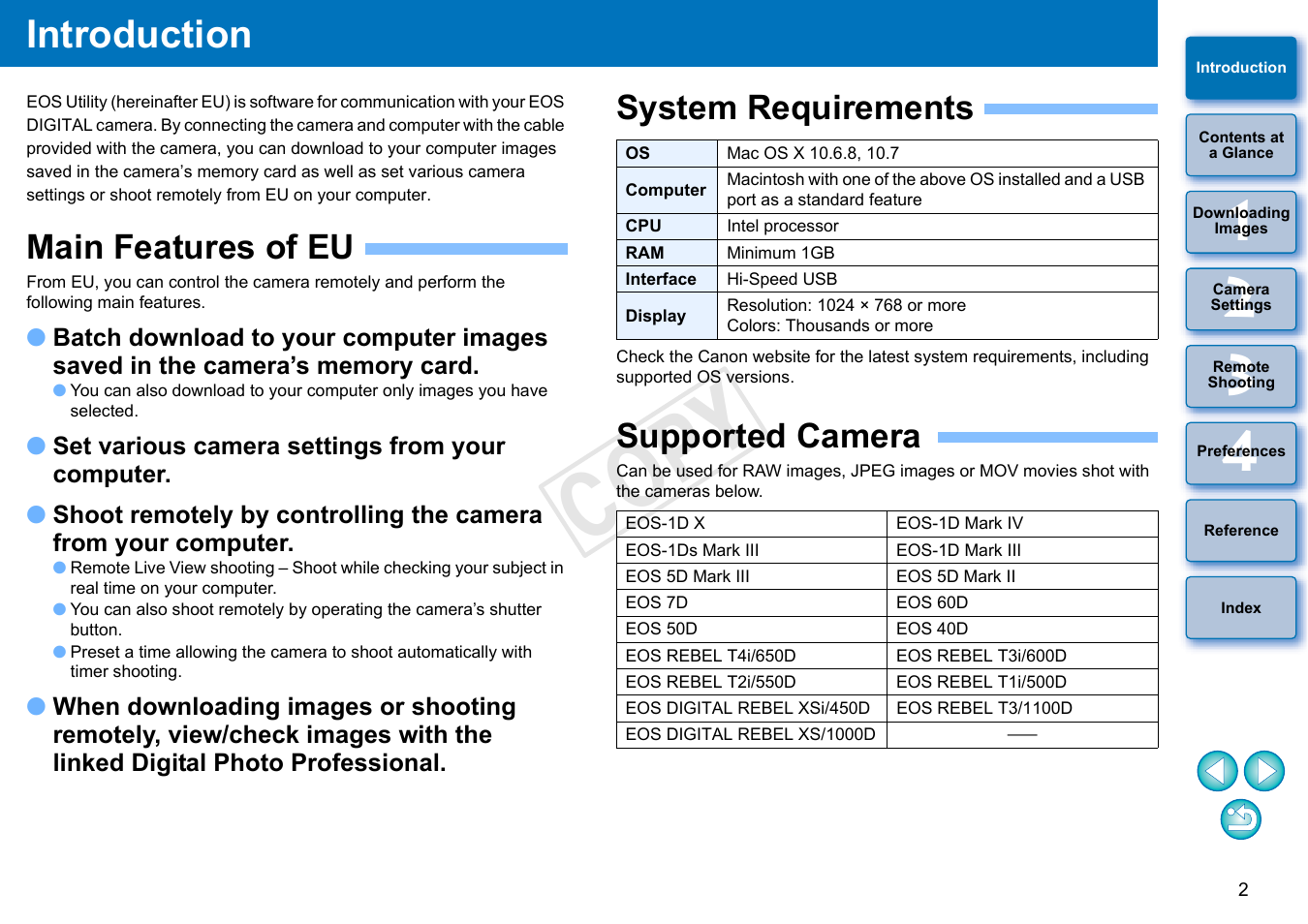The width and height of the screenshot is (1308, 924).
Task: Select the 'EOS REBEL T3i/600D' cell
Action: pyautogui.click(x=1022, y=656)
